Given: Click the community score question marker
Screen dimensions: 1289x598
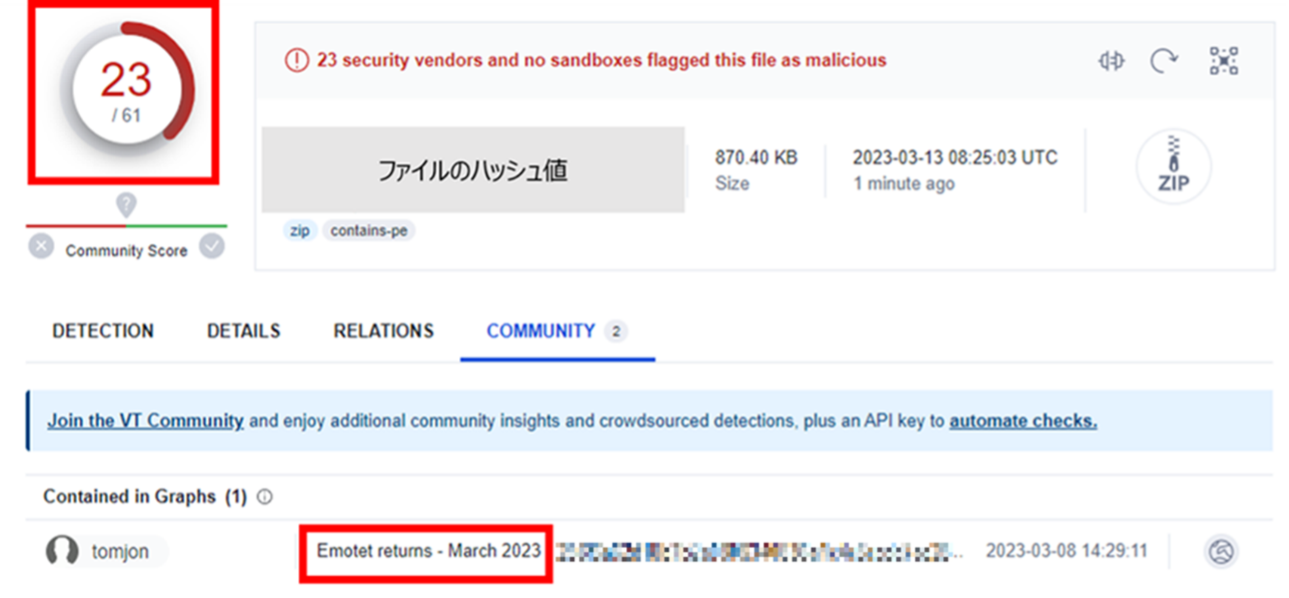Looking at the screenshot, I should coord(126,205).
